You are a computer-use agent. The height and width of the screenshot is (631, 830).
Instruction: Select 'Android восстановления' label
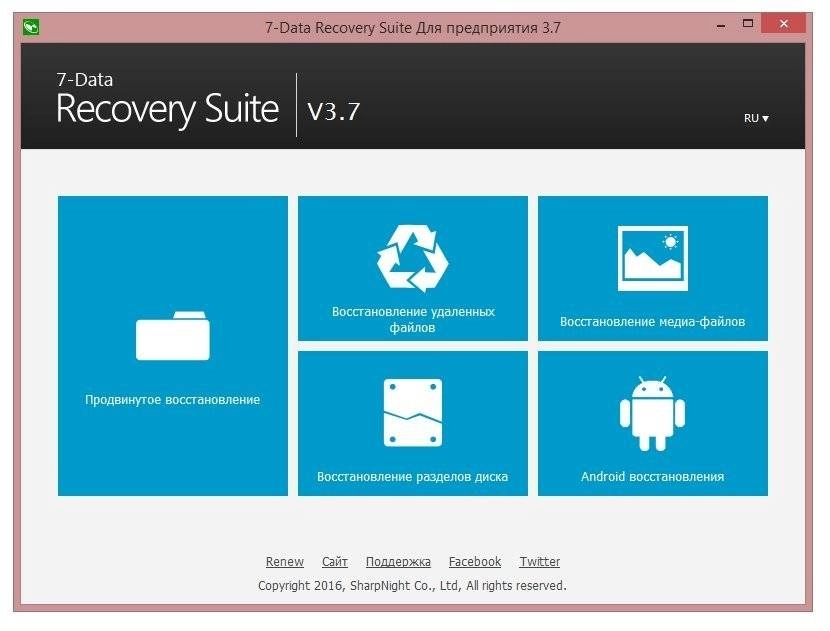[652, 476]
